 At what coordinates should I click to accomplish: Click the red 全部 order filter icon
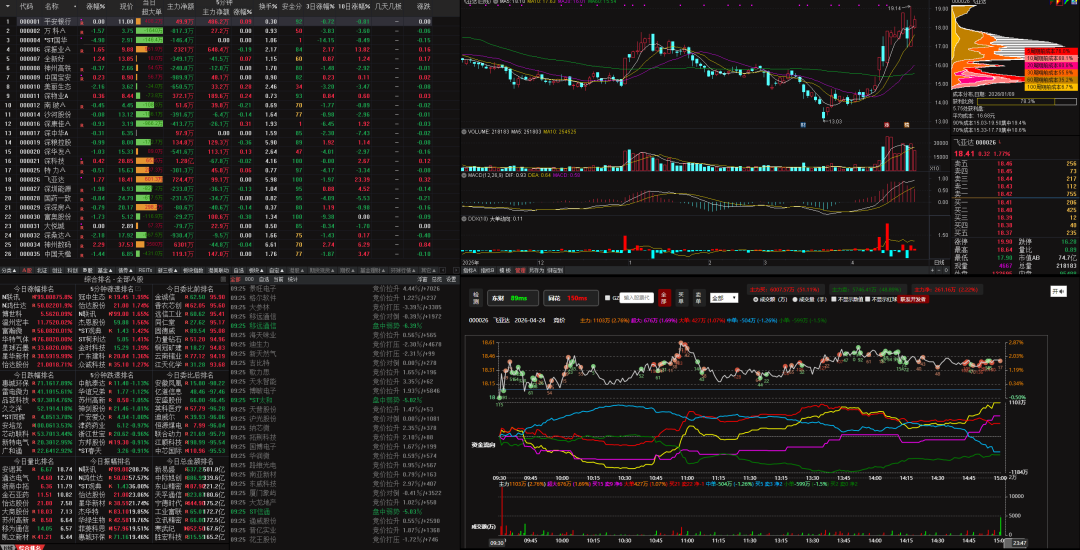pos(663,298)
